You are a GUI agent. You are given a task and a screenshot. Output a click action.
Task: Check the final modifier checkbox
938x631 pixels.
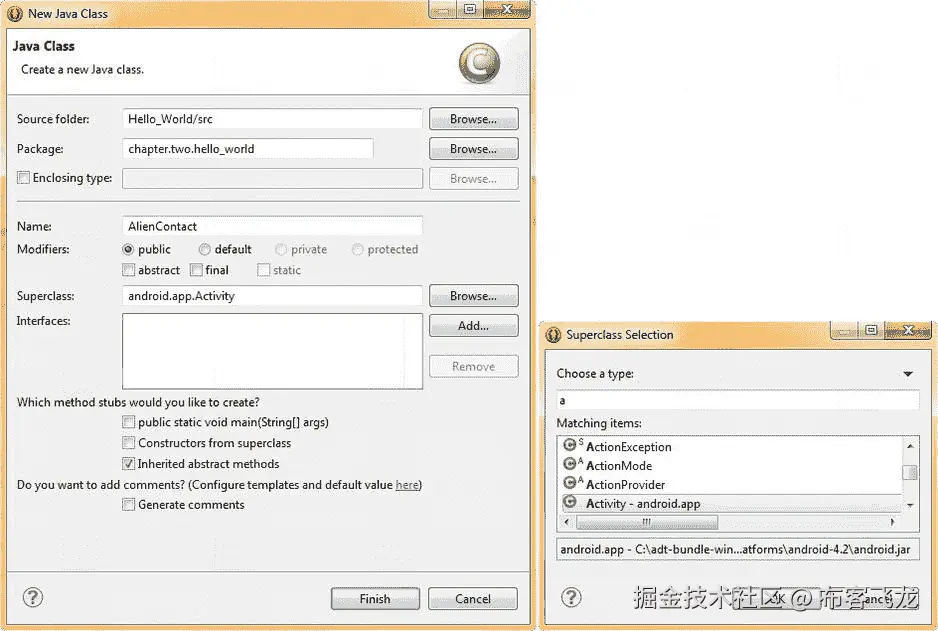(x=196, y=270)
